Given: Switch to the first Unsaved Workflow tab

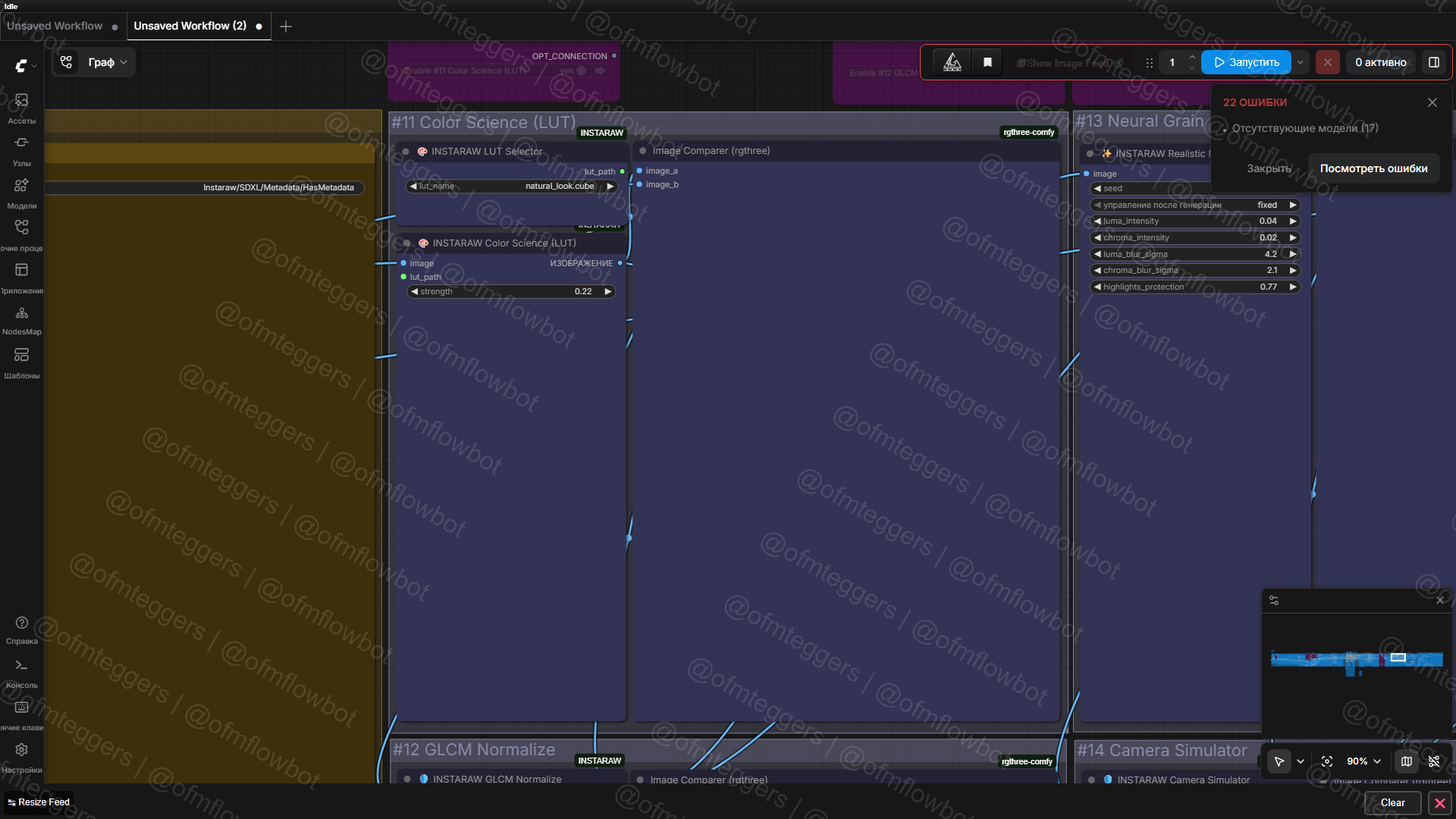Looking at the screenshot, I should click(55, 26).
